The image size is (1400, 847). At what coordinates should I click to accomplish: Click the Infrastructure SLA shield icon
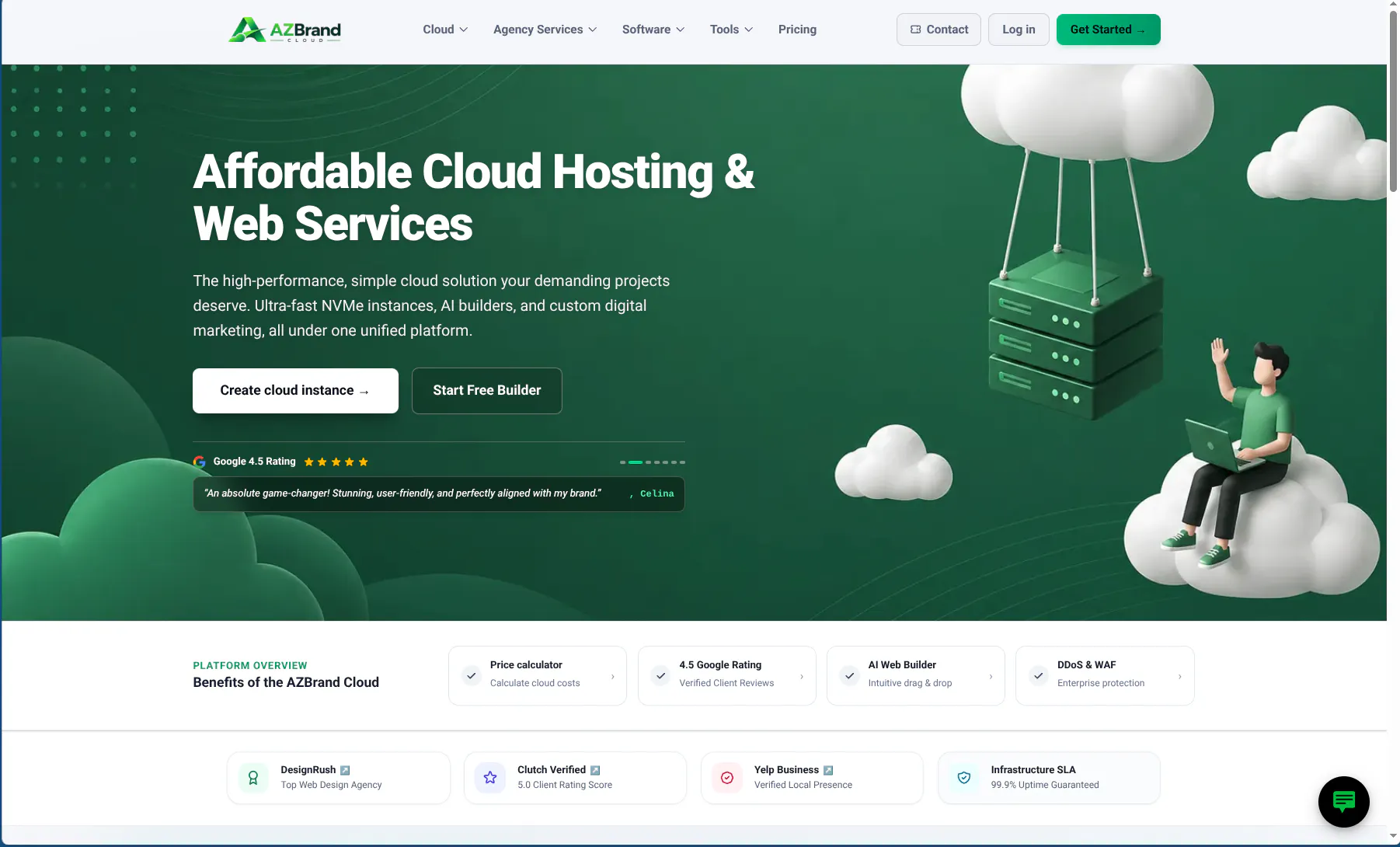point(964,777)
